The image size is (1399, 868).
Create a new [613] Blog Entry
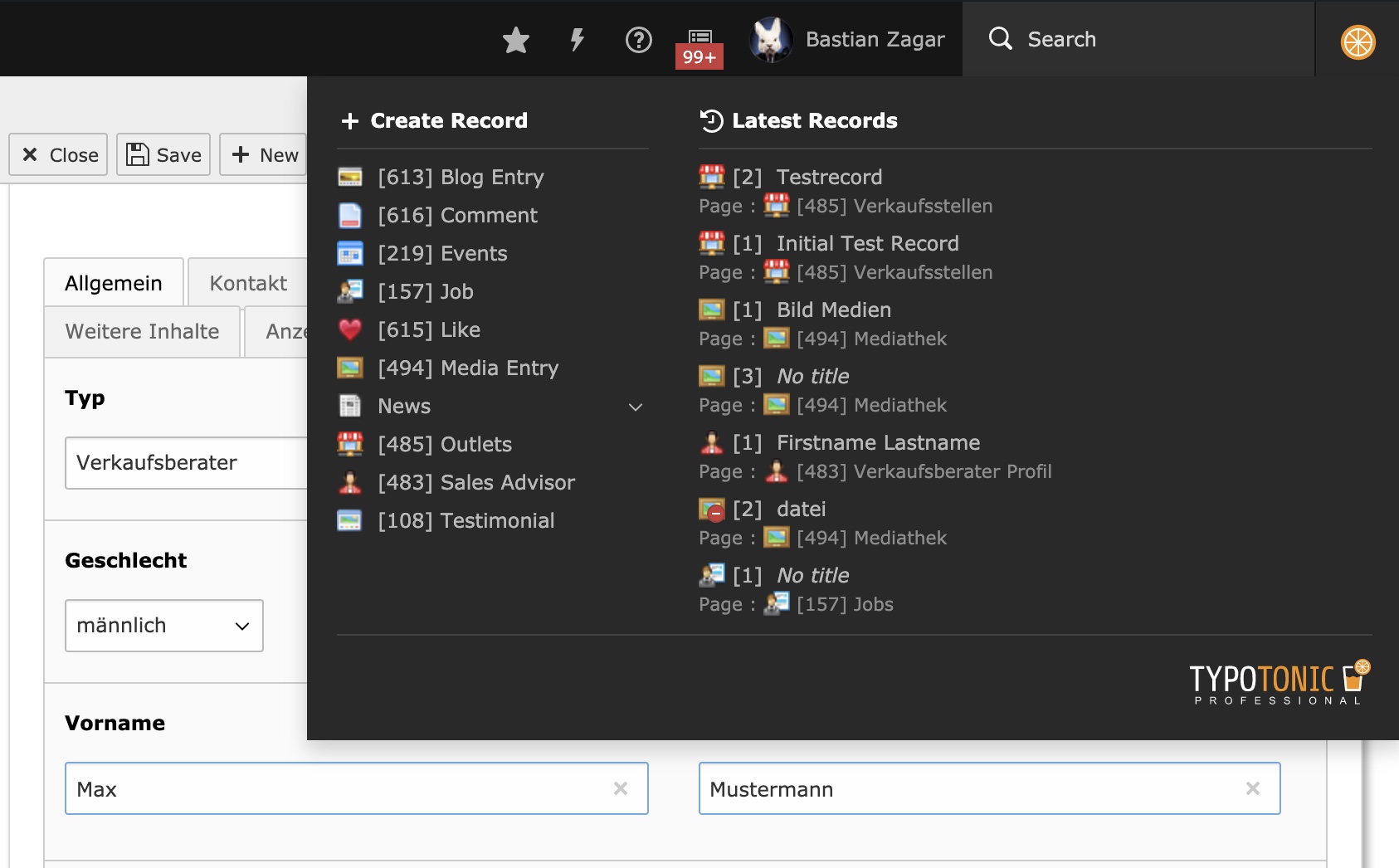pos(461,177)
